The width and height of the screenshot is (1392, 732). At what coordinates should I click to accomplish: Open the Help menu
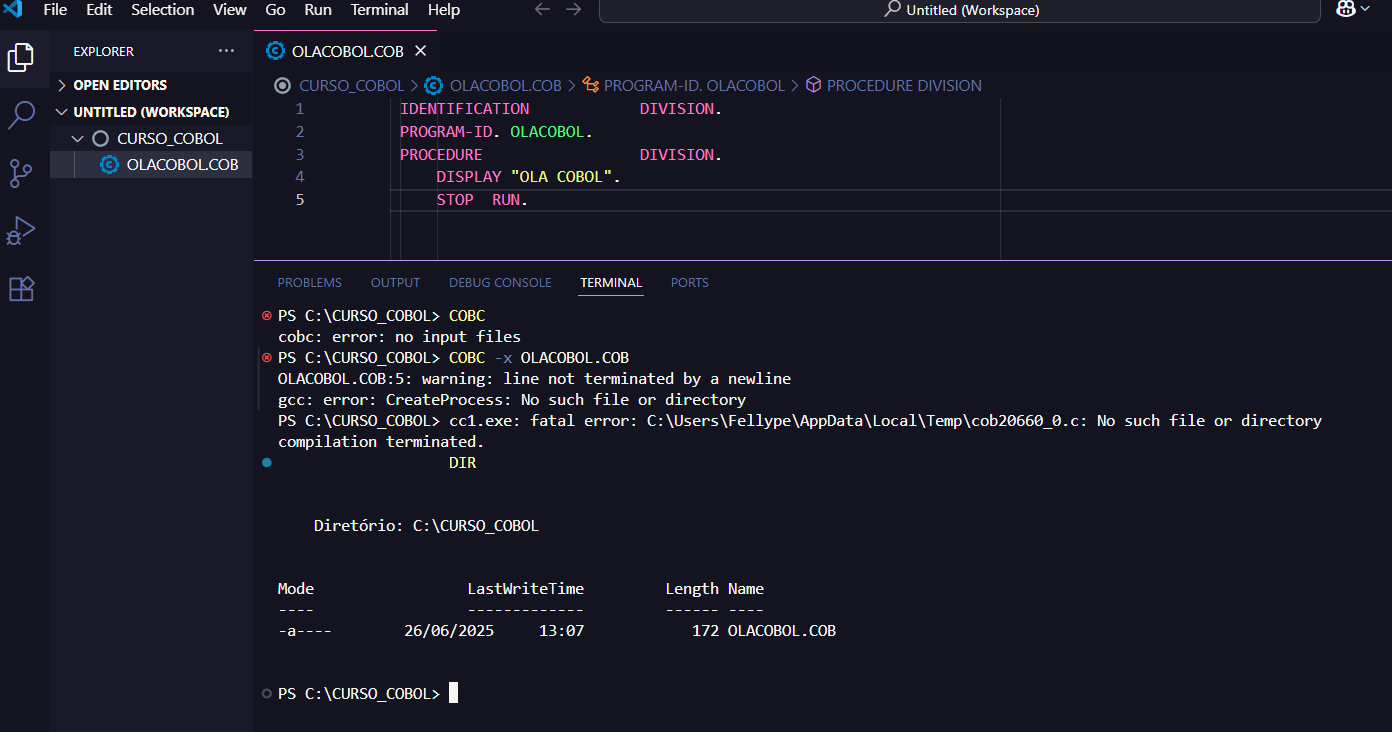click(x=444, y=10)
